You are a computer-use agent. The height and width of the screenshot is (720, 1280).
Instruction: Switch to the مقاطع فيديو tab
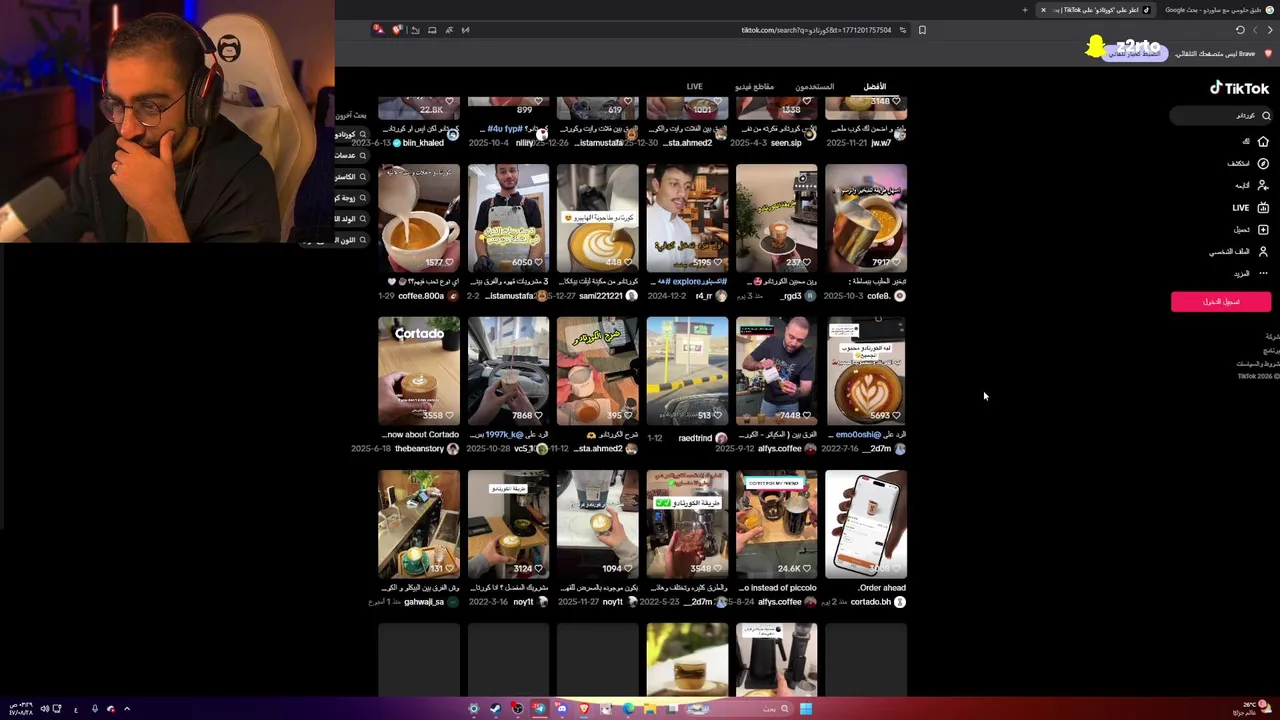tap(755, 87)
